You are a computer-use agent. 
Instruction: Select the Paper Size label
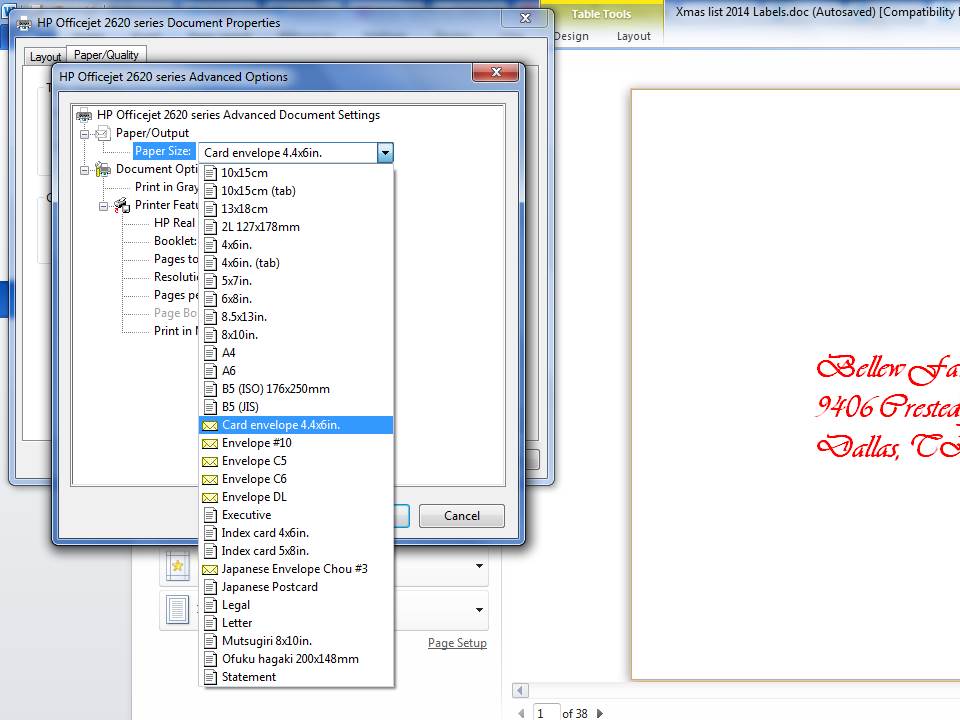tap(163, 151)
